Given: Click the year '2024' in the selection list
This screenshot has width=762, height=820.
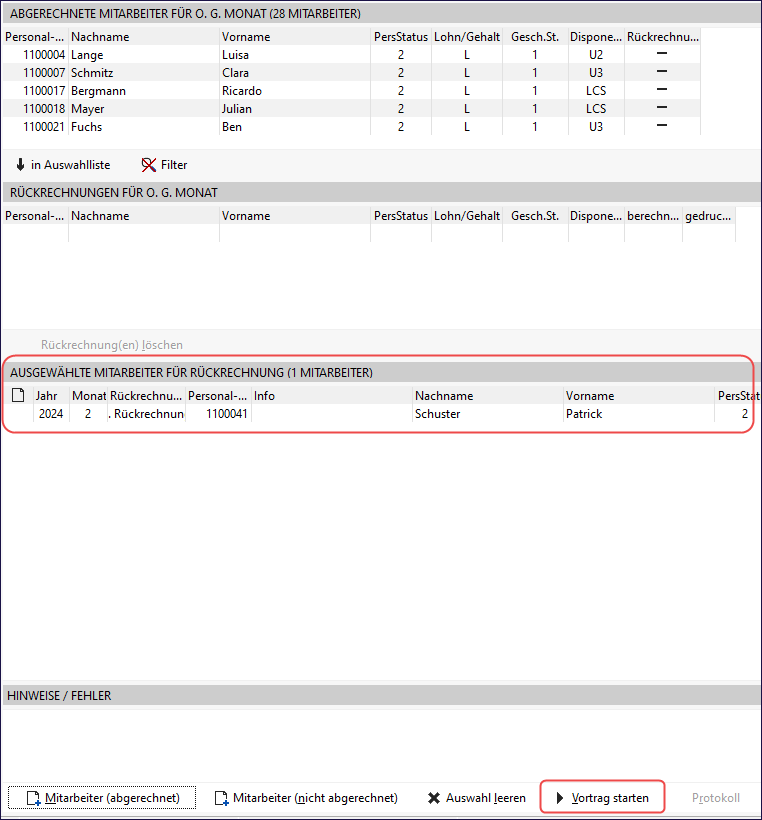Looking at the screenshot, I should 51,414.
